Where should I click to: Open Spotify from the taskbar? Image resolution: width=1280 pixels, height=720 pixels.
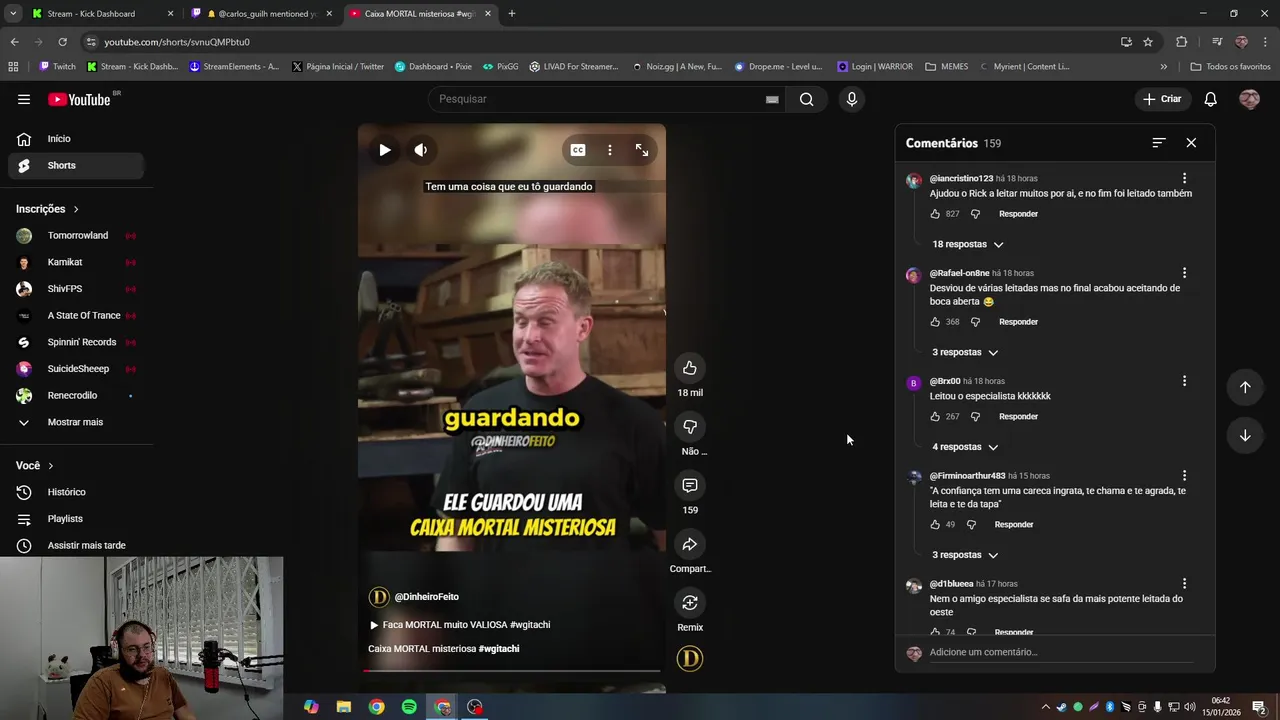pos(409,707)
